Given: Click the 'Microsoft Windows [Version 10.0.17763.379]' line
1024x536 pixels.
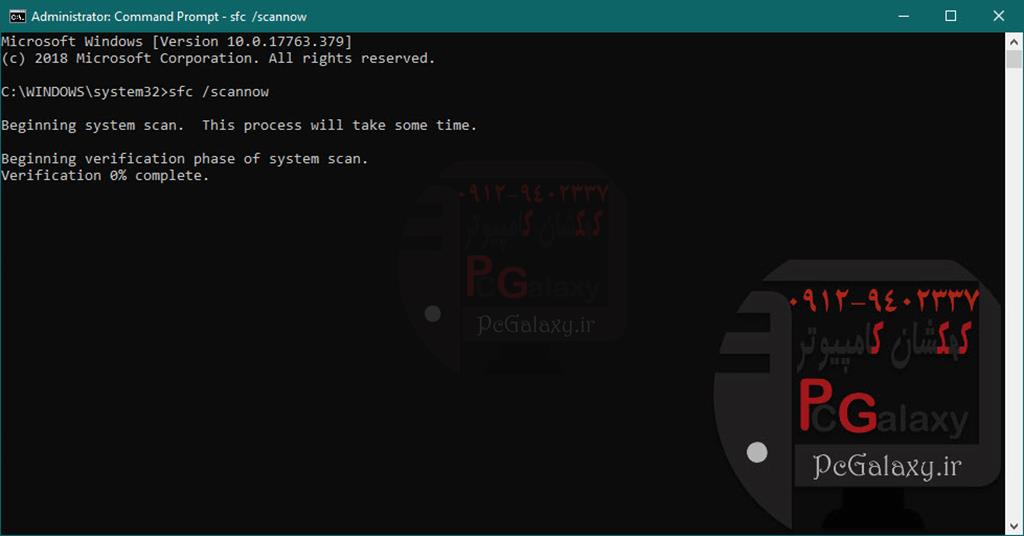Looking at the screenshot, I should coord(176,41).
